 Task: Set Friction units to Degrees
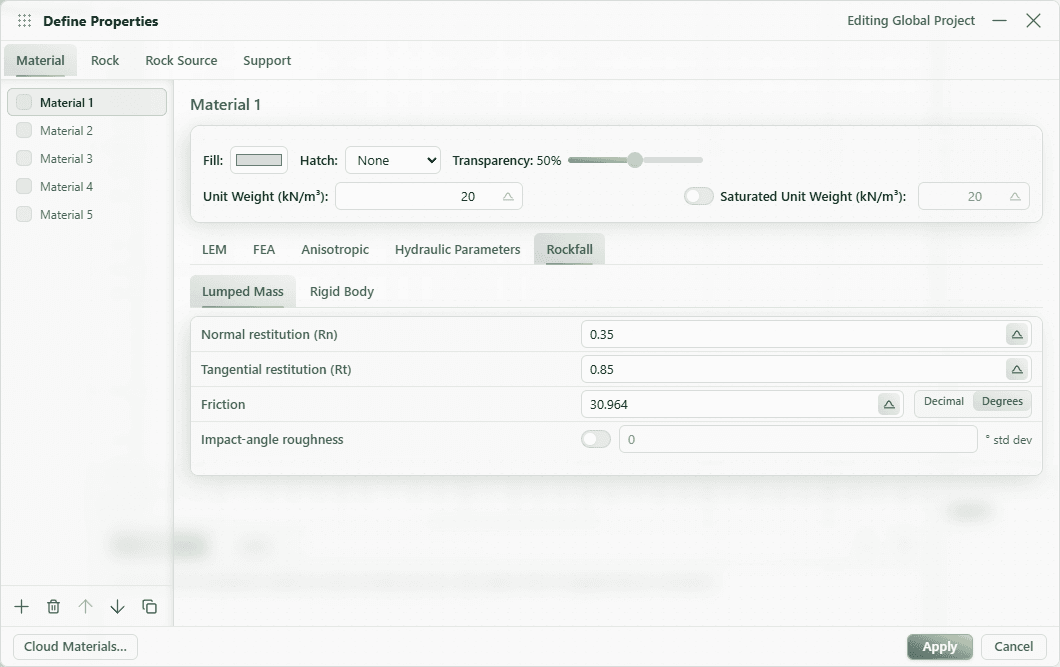click(x=1002, y=401)
